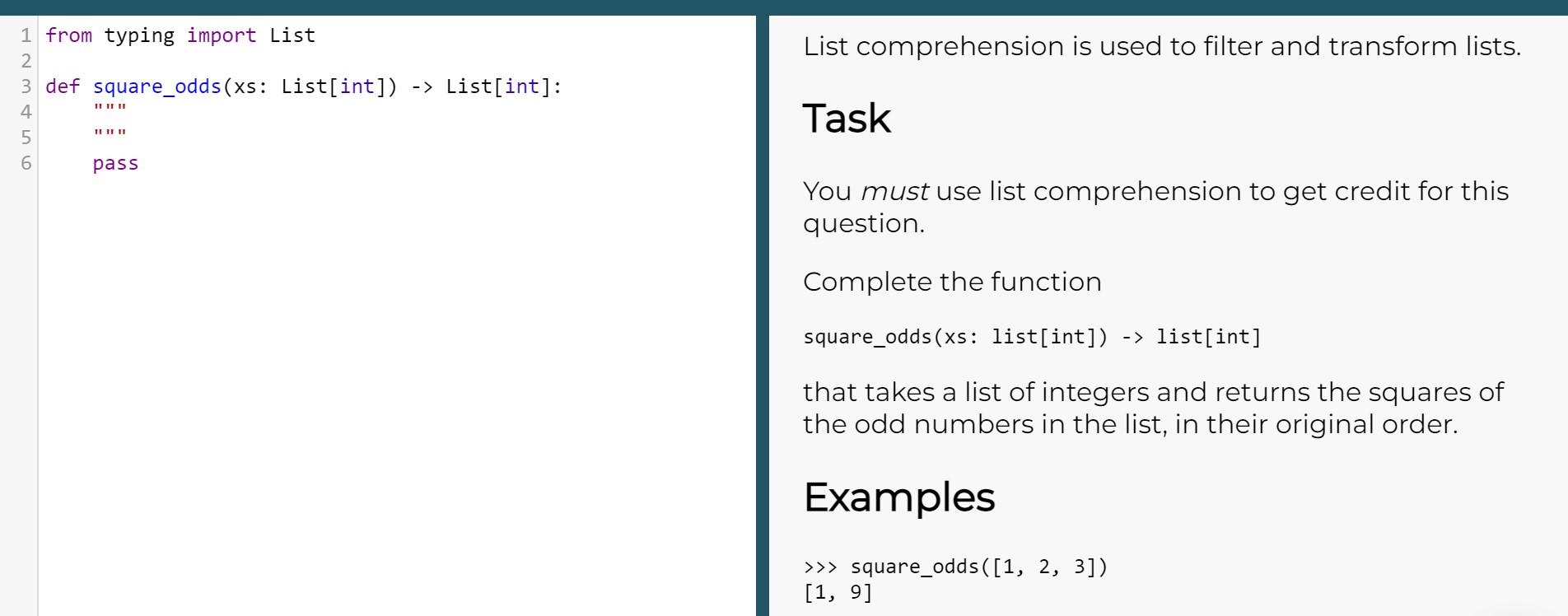This screenshot has width=1568, height=616.
Task: Click the paragraph describing squares of odd numbers
Action: (1154, 408)
